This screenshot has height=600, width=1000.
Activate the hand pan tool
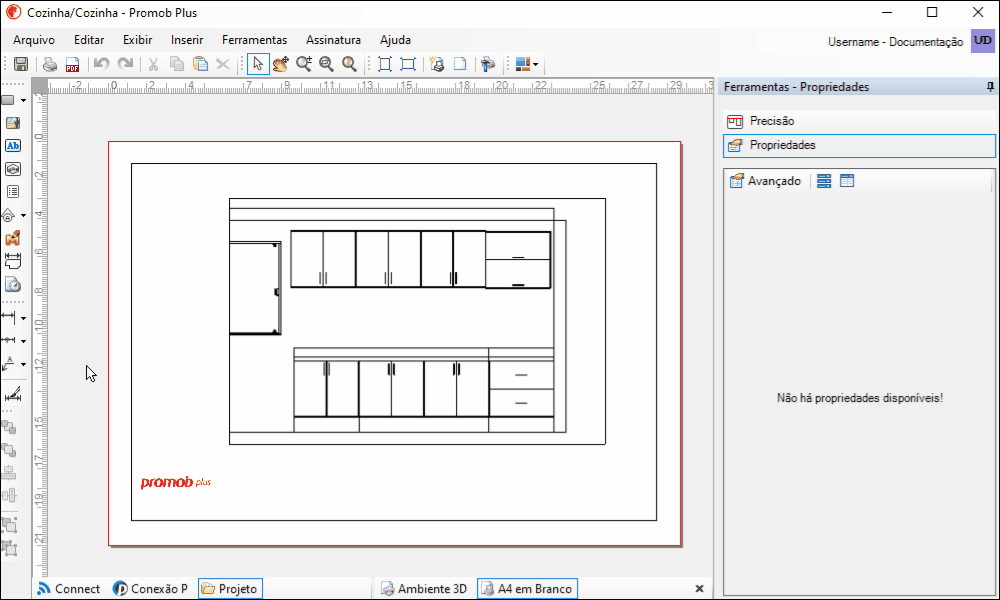pos(281,64)
